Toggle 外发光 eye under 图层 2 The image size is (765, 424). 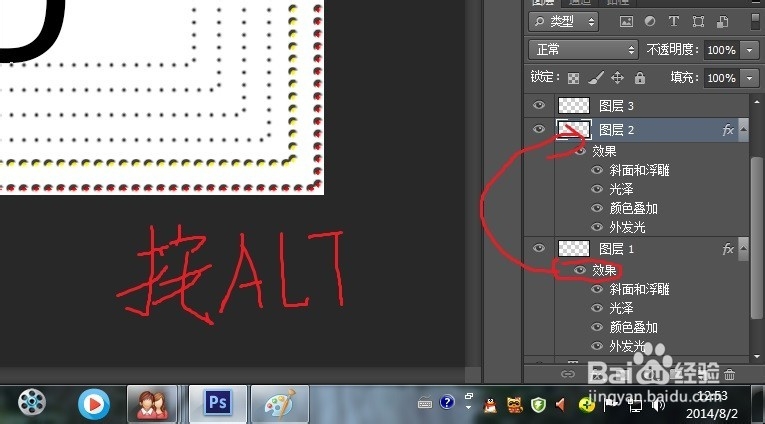[x=597, y=227]
